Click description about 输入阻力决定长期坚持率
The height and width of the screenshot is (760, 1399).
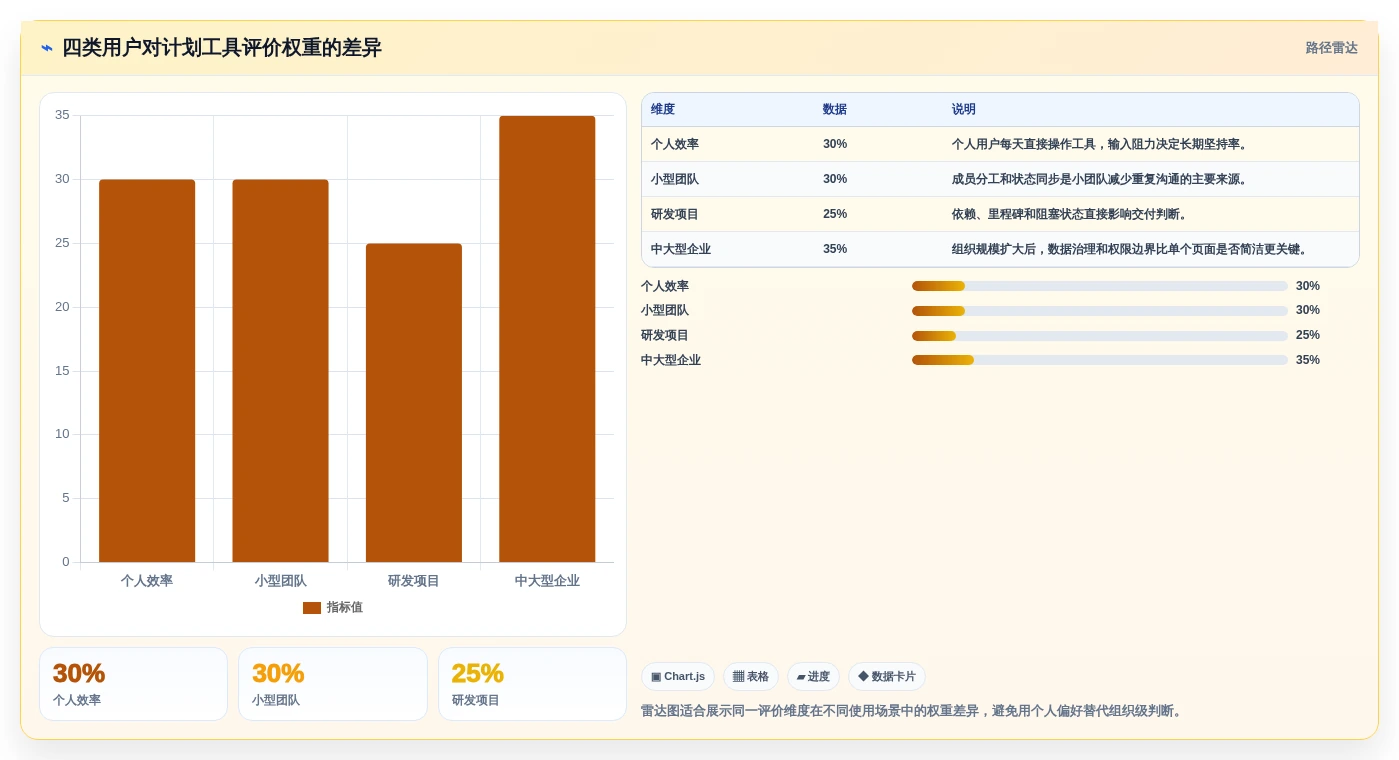[x=1100, y=144]
